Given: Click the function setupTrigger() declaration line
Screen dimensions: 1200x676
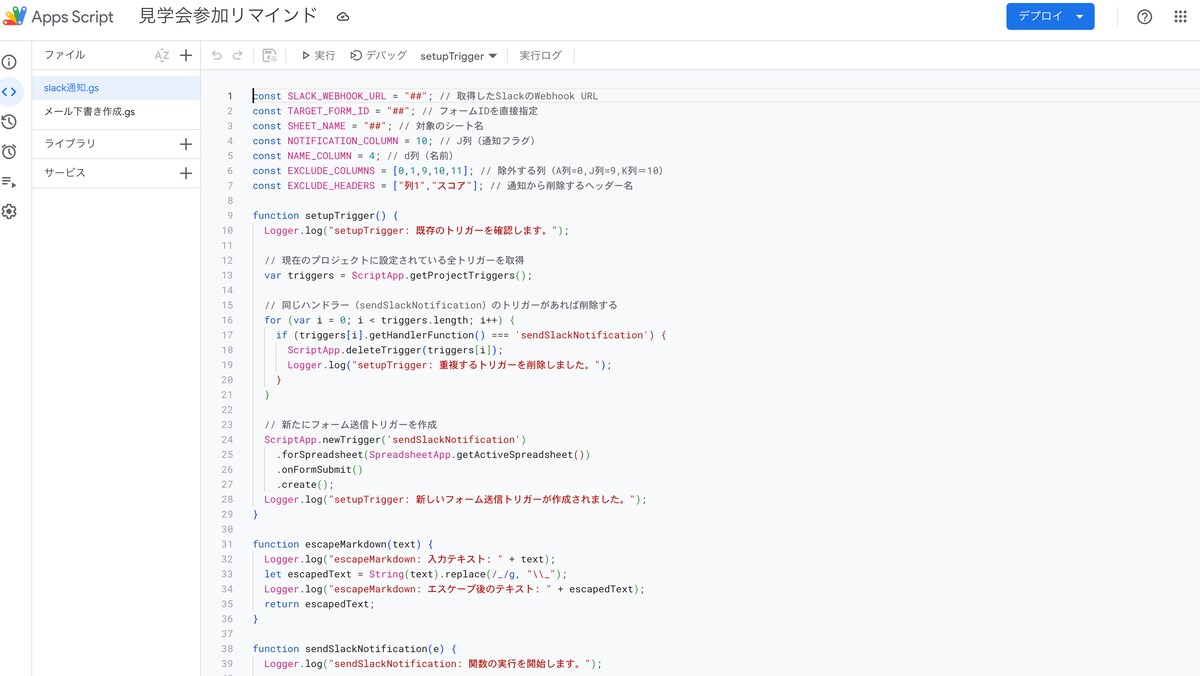Looking at the screenshot, I should 325,216.
